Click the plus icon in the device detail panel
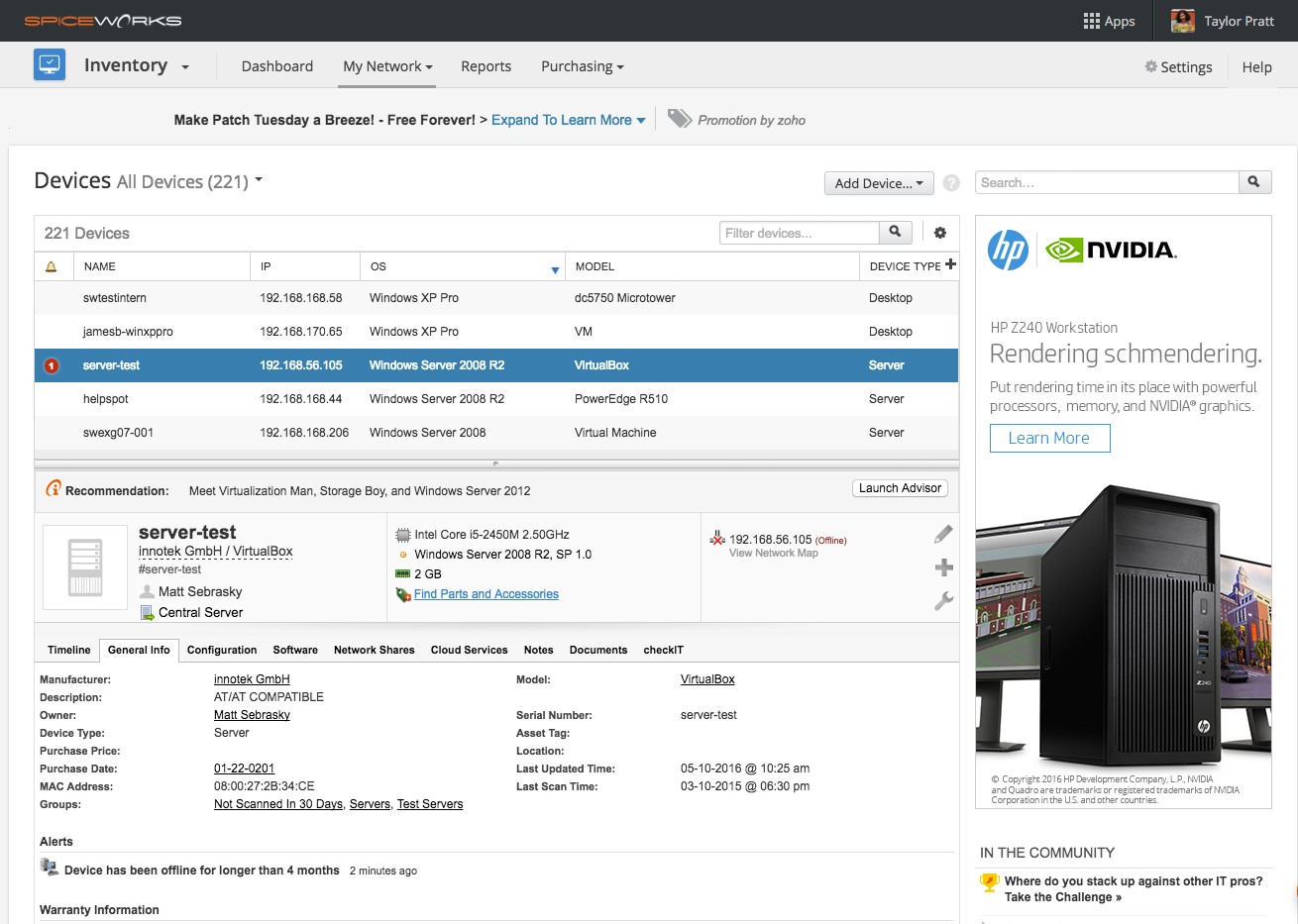 [x=943, y=566]
